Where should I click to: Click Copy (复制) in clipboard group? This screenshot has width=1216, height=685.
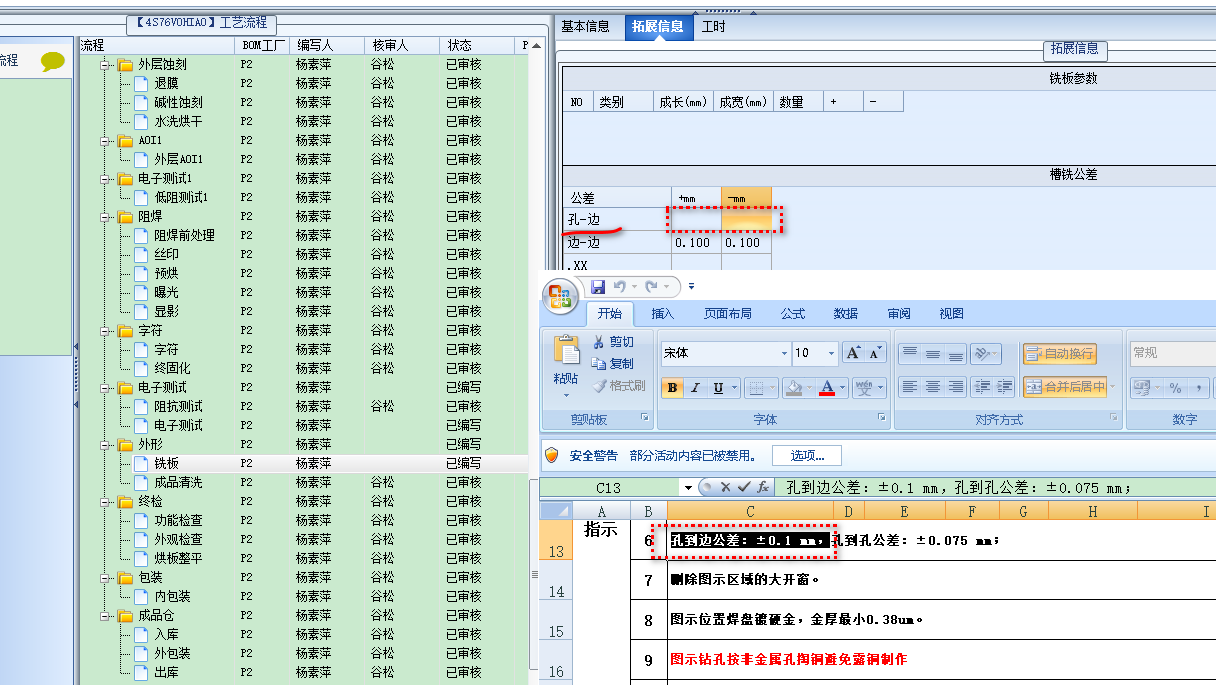point(612,364)
